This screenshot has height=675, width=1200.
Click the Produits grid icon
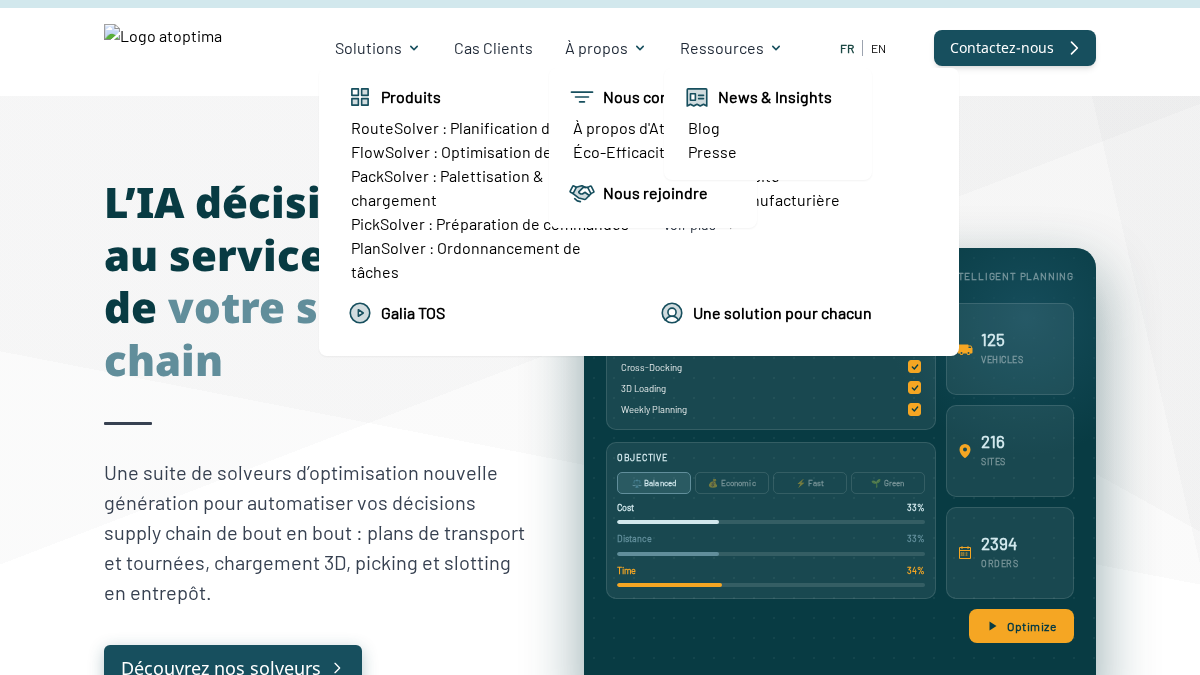(x=360, y=97)
